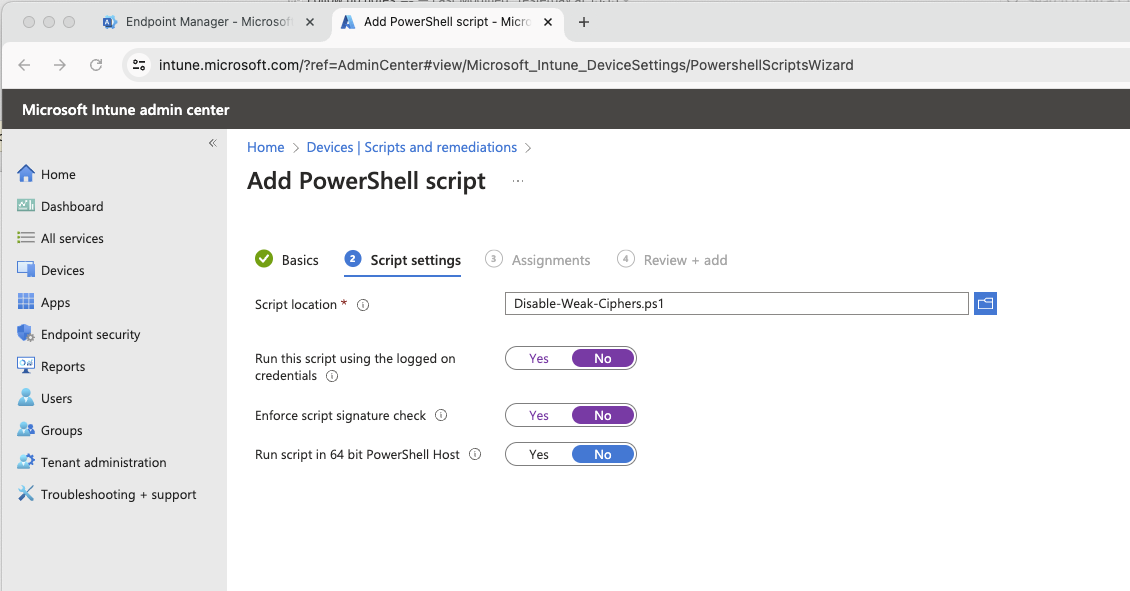Open the ellipsis menu beside Add PowerShell script
The image size is (1130, 591).
click(517, 181)
